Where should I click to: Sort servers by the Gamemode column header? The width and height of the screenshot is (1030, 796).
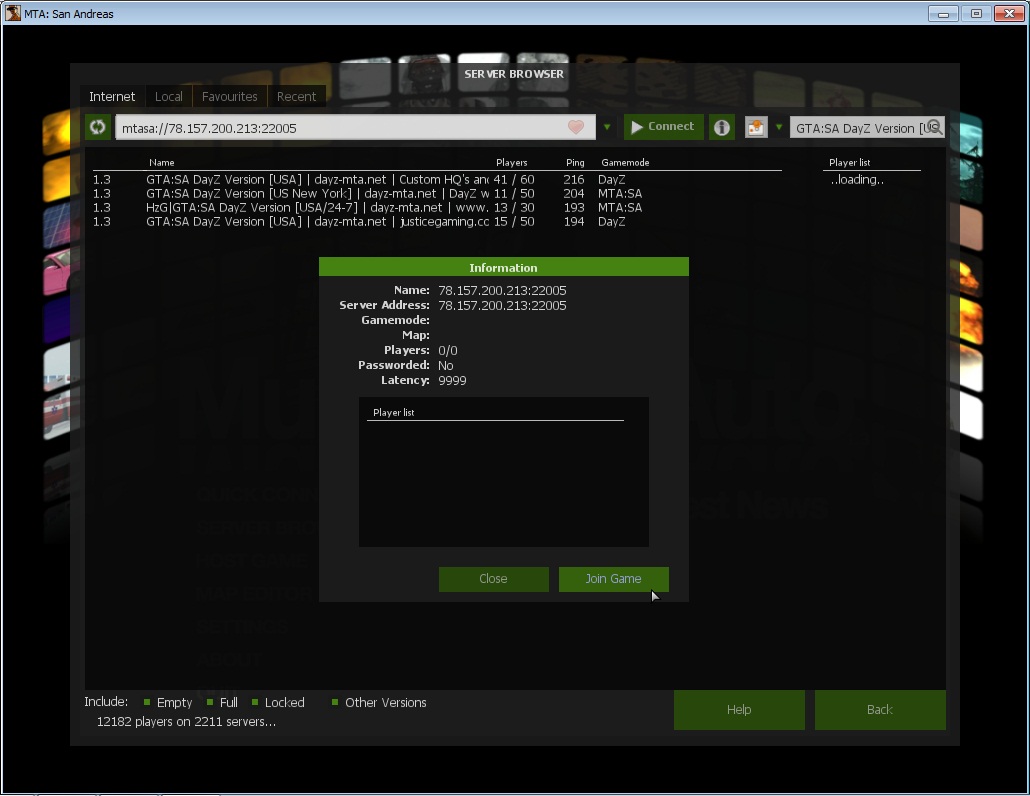point(625,162)
